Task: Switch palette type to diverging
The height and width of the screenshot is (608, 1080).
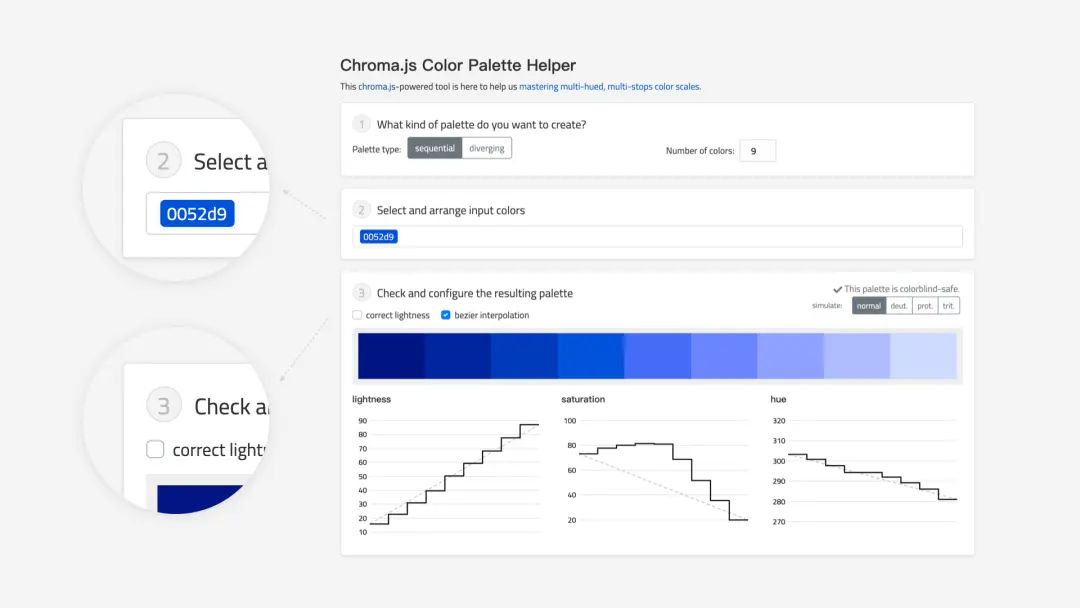Action: coord(487,148)
